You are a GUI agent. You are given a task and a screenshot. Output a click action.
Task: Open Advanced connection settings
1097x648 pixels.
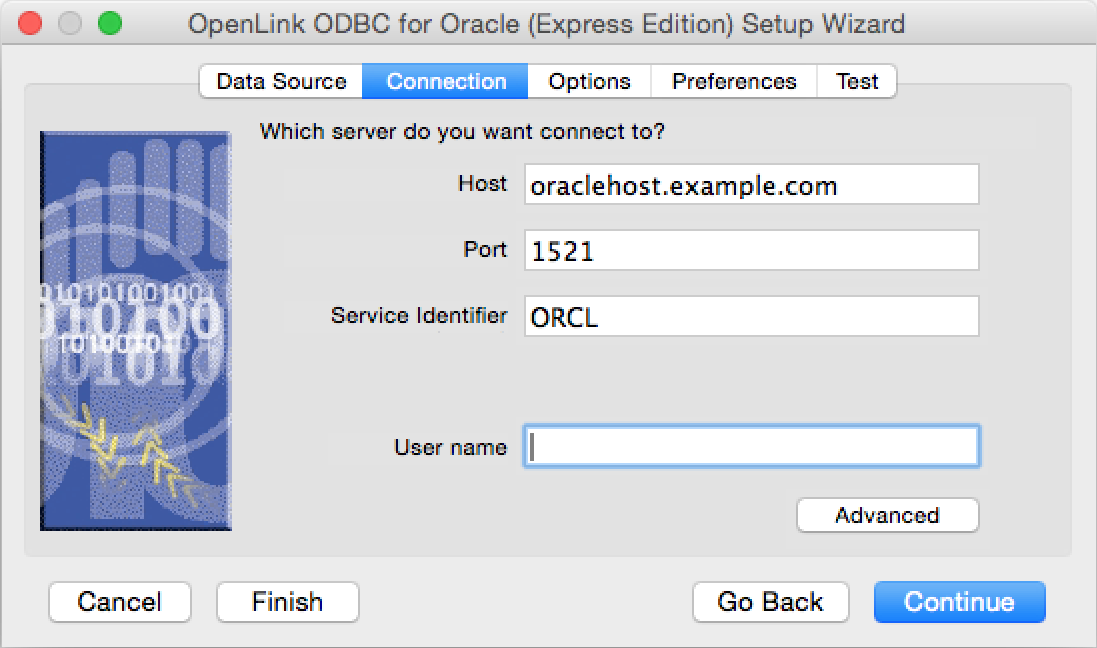point(887,515)
